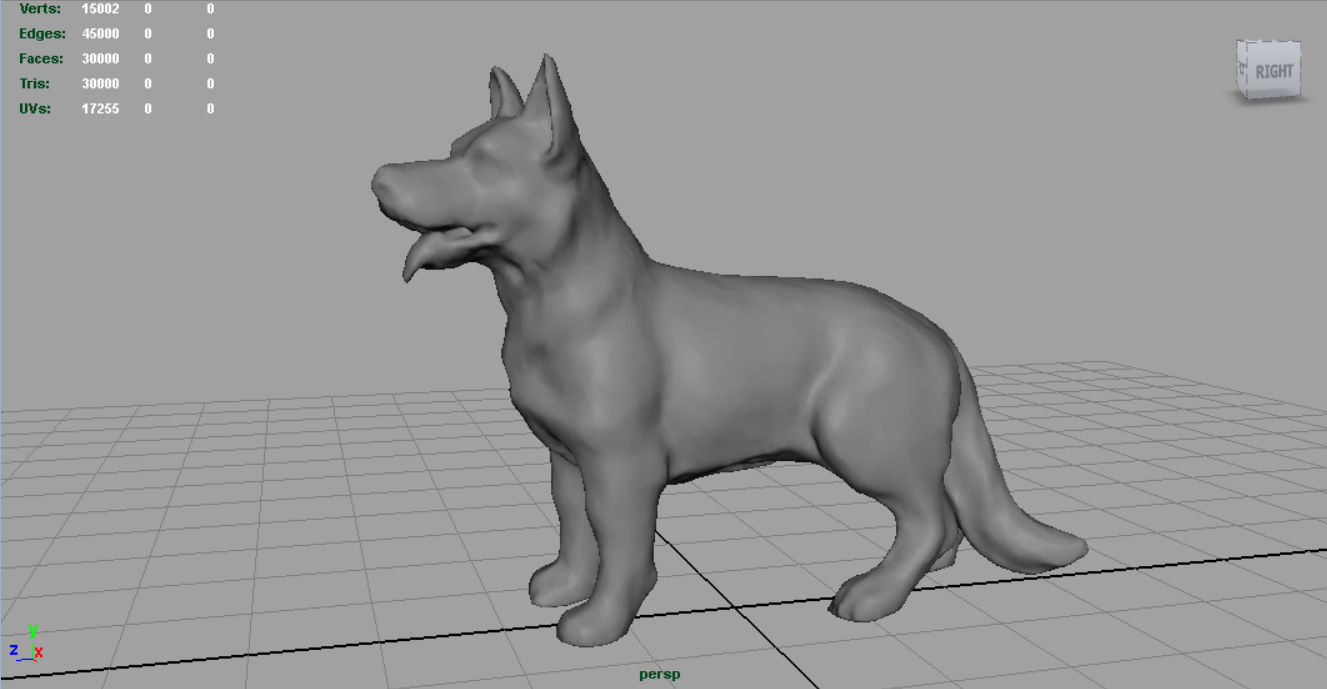Click the RIGHT face of the ViewCube
Viewport: 1327px width, 689px height.
coord(1274,71)
